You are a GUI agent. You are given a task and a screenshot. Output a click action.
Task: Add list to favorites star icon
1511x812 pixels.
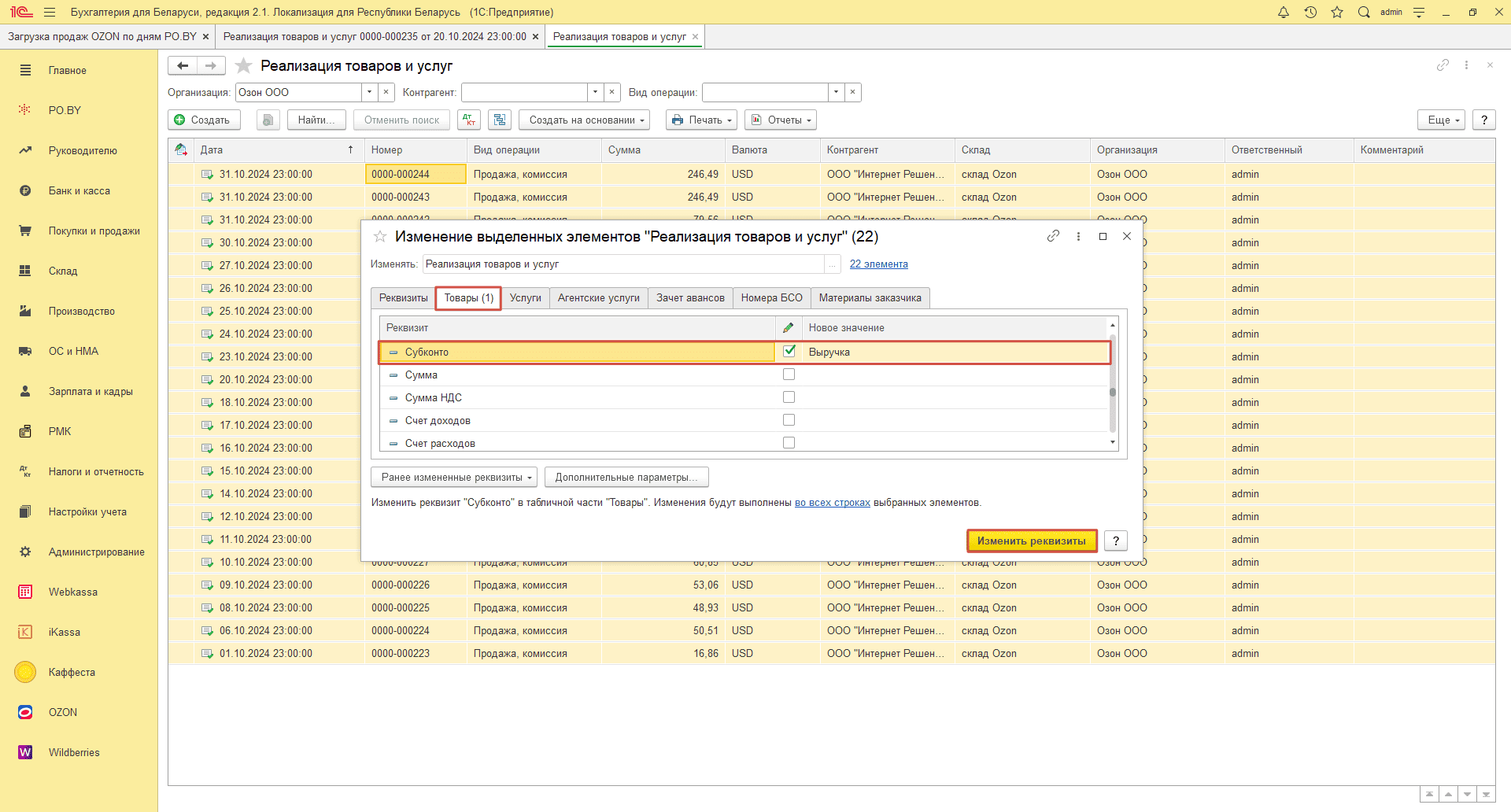click(244, 66)
